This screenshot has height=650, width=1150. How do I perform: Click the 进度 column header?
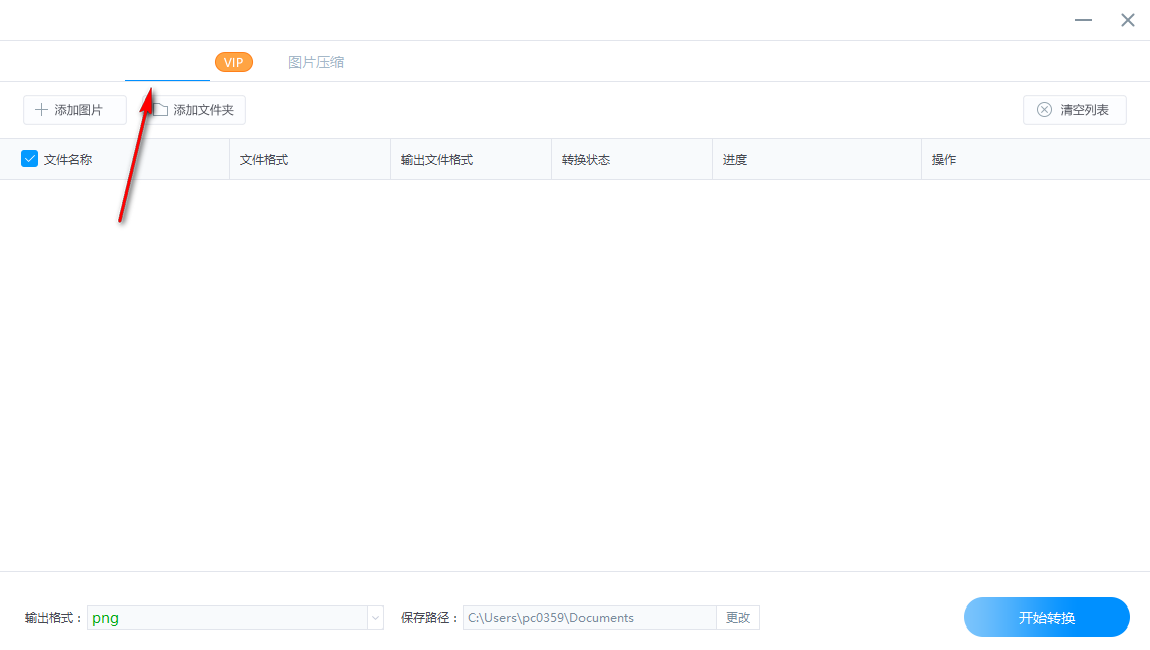tap(736, 158)
